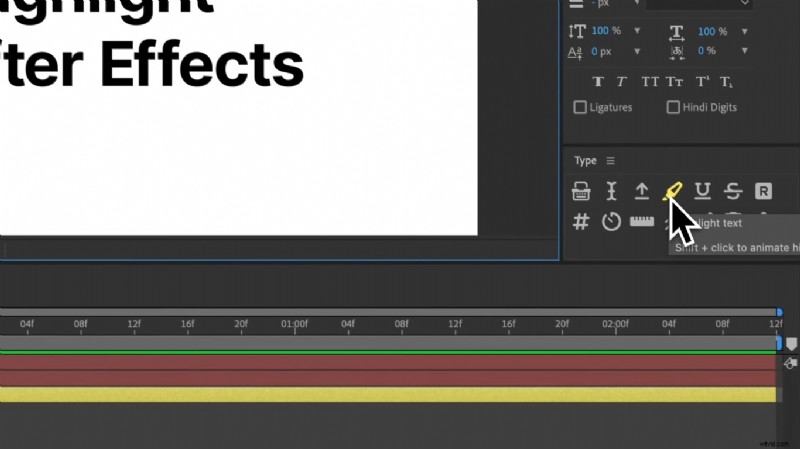Enable the Ligatures checkbox
Viewport: 800px width, 449px height.
tap(580, 107)
